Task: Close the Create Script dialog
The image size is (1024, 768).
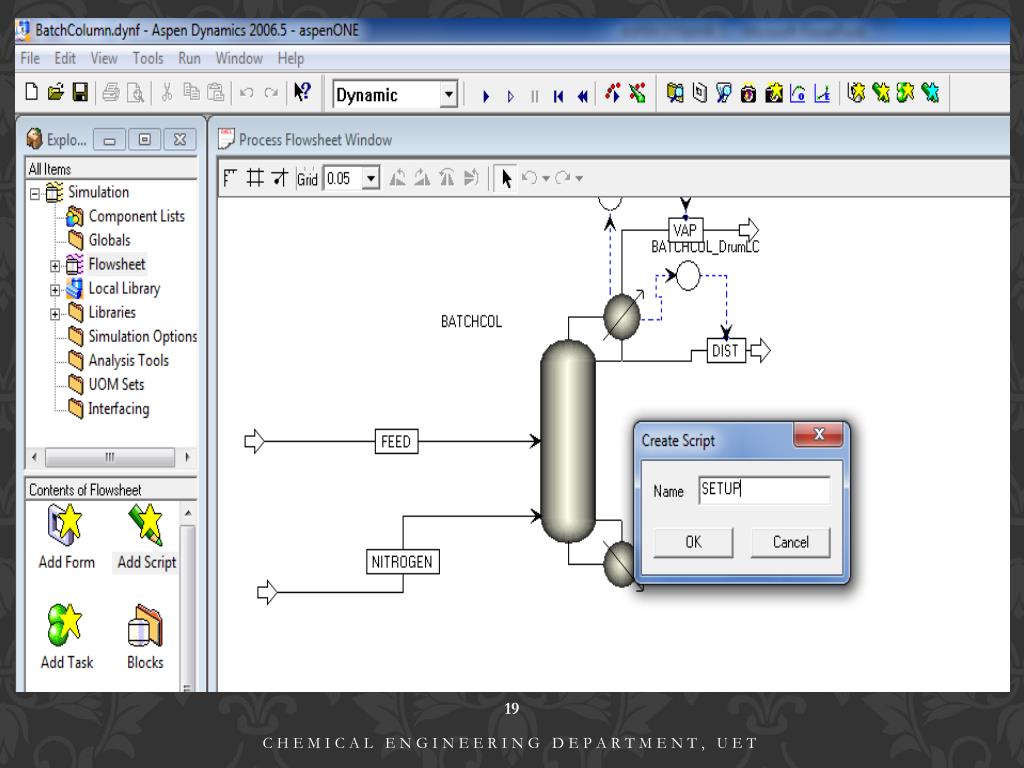Action: [x=819, y=434]
